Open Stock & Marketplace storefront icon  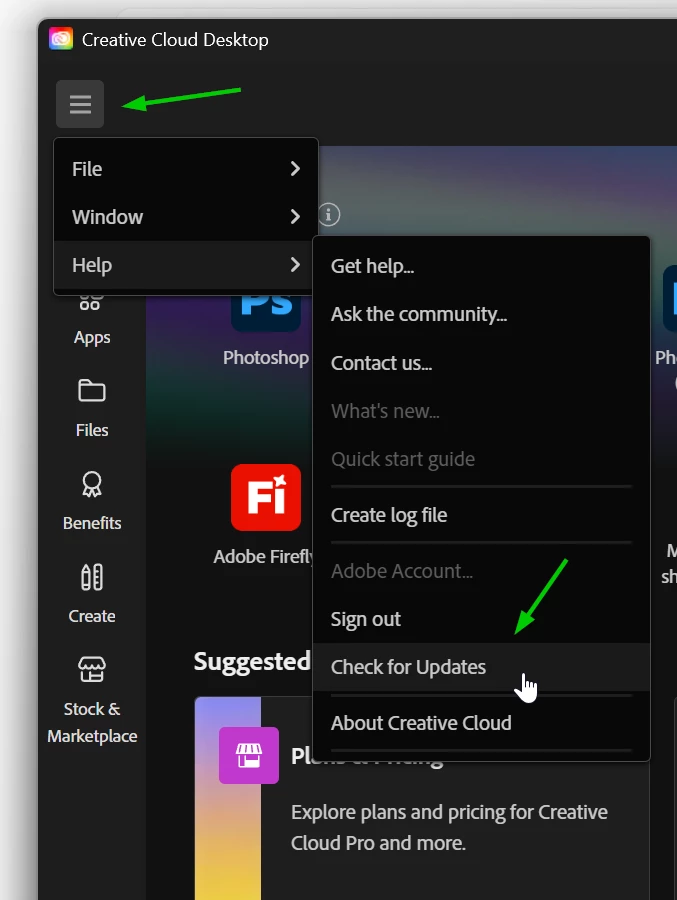click(92, 669)
